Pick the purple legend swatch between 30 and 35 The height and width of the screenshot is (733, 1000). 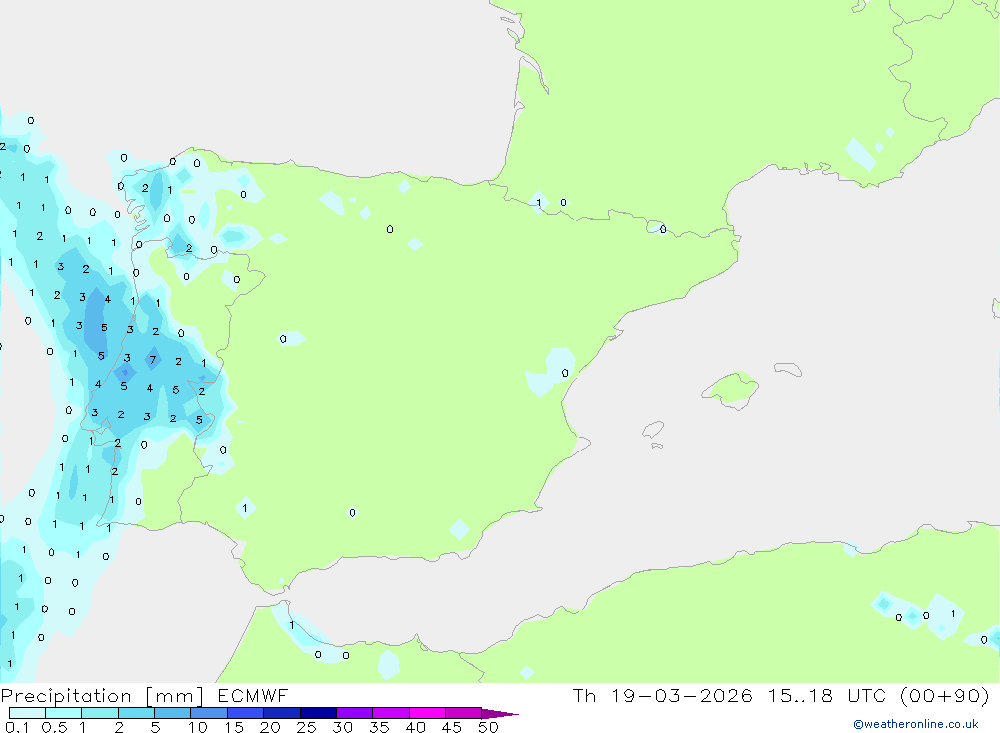pyautogui.click(x=354, y=714)
